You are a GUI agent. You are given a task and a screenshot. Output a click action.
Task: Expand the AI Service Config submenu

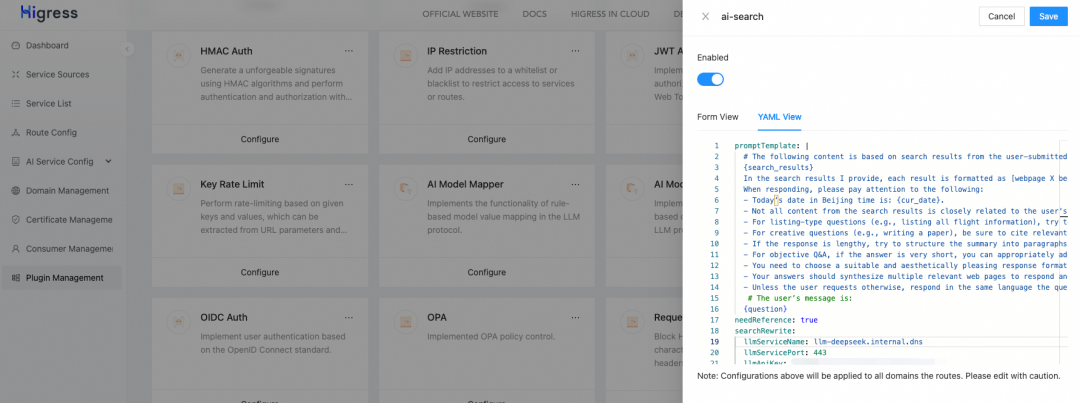coord(108,161)
